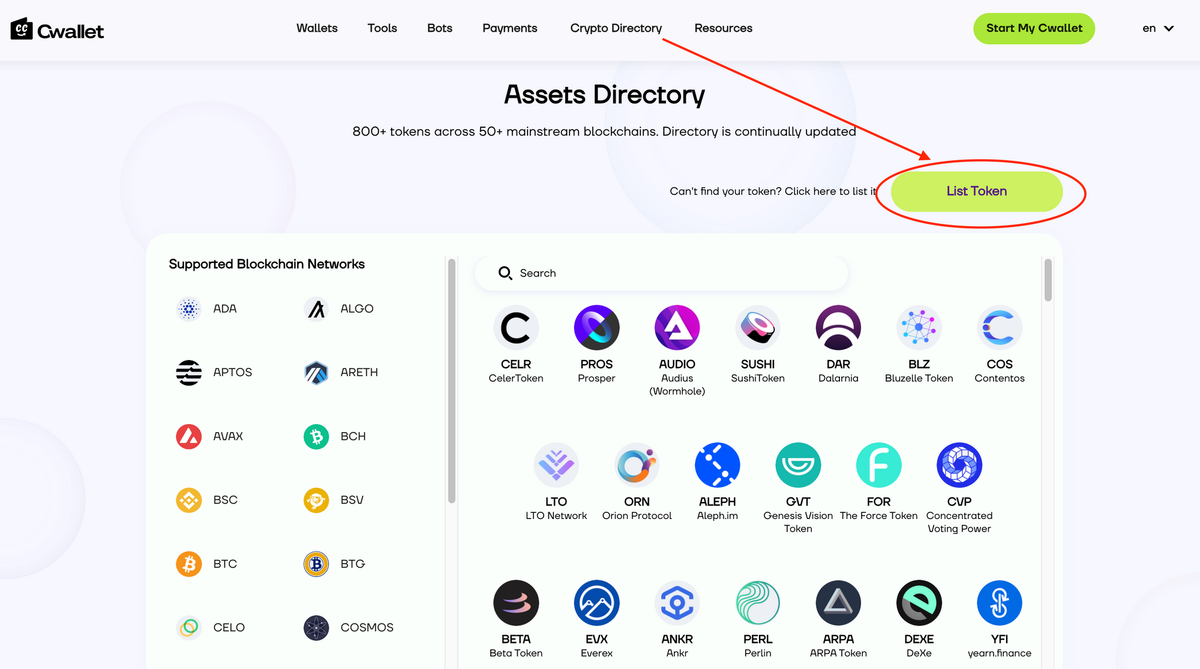Screen dimensions: 1200x669
Task: Pick the FOR Force Token icon
Action: coord(879,465)
